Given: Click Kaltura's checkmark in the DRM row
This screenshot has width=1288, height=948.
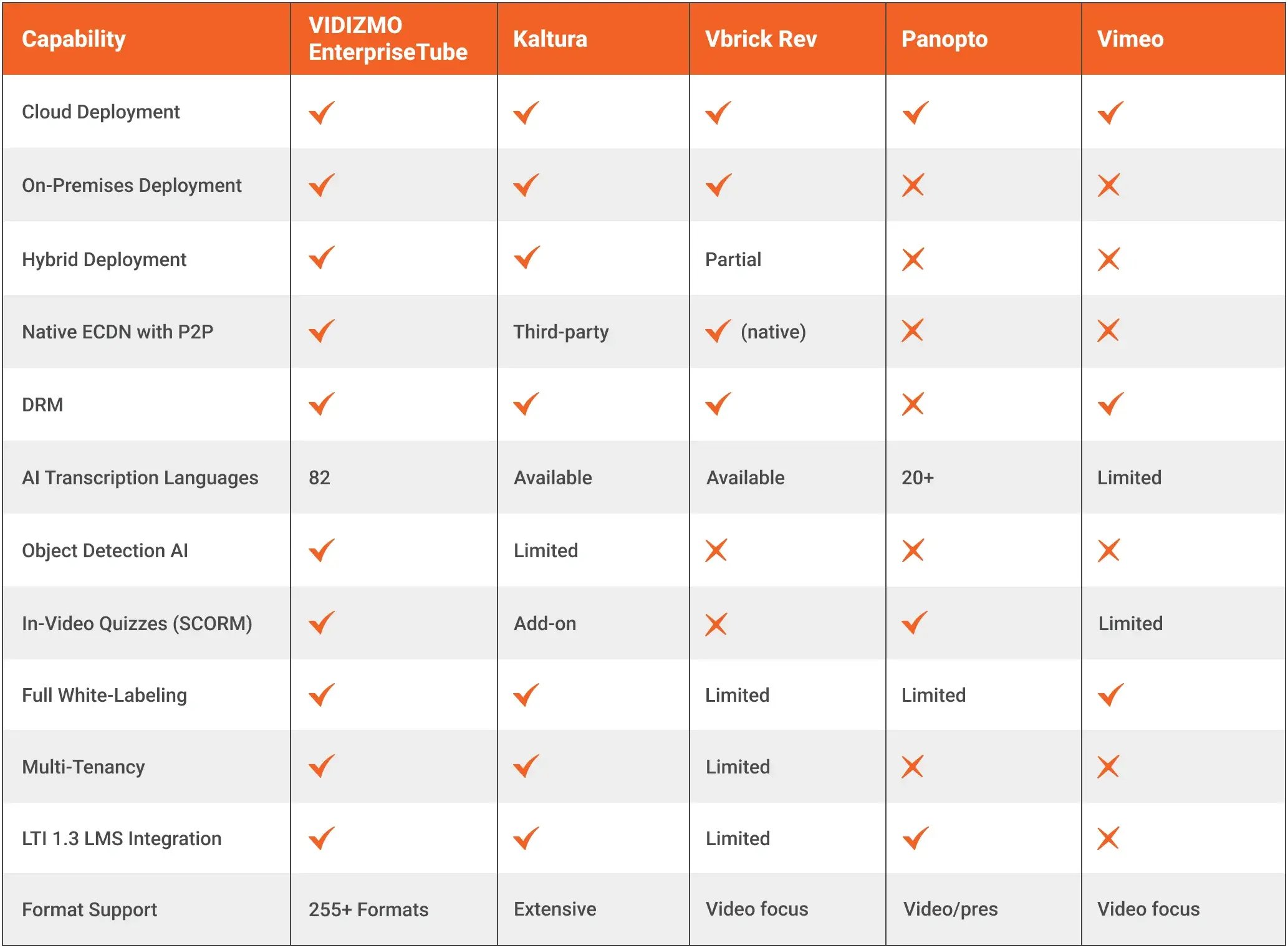Looking at the screenshot, I should point(526,404).
